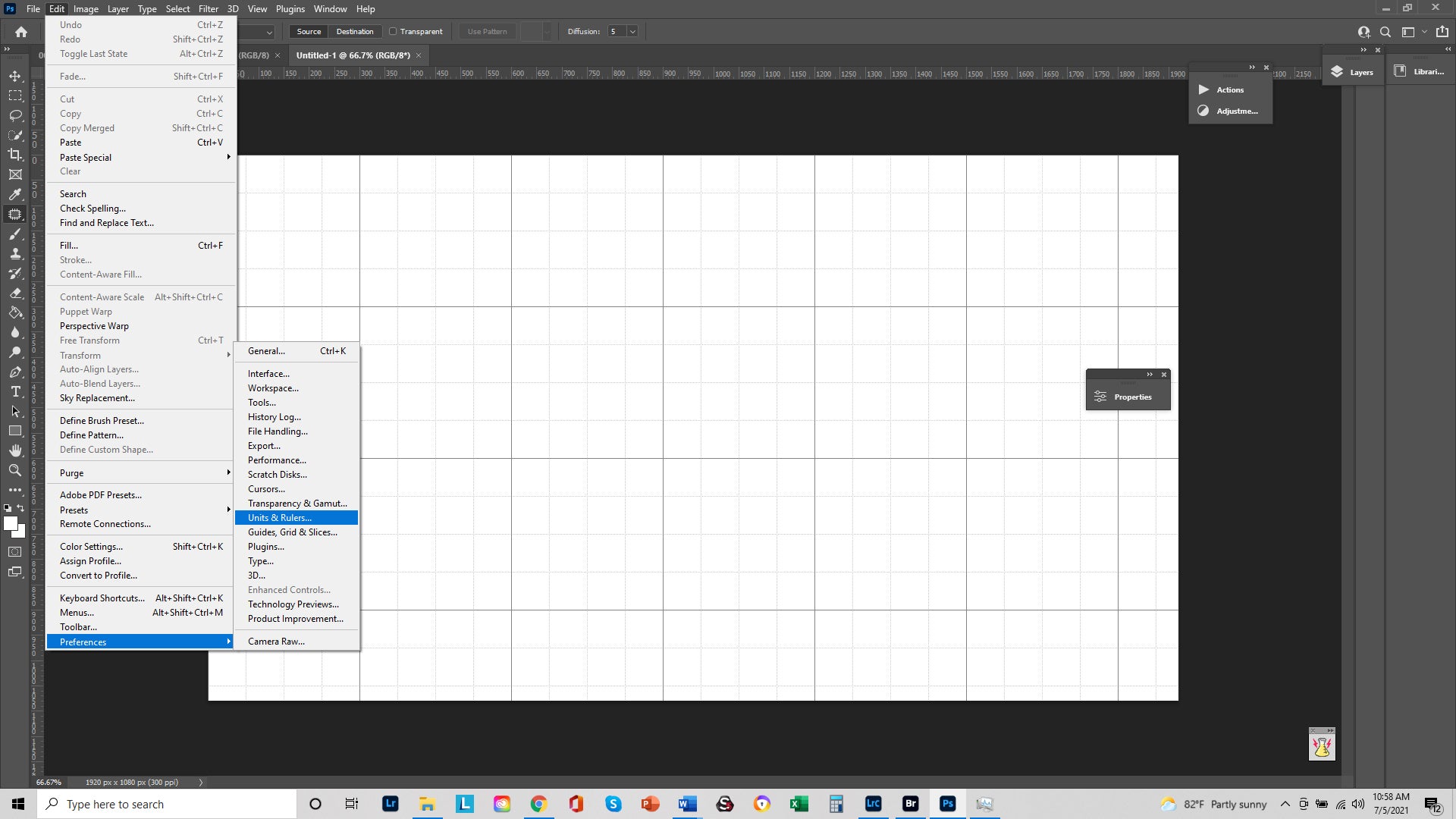This screenshot has height=819, width=1456.
Task: Click the Units & Rulers preference option
Action: (x=279, y=518)
